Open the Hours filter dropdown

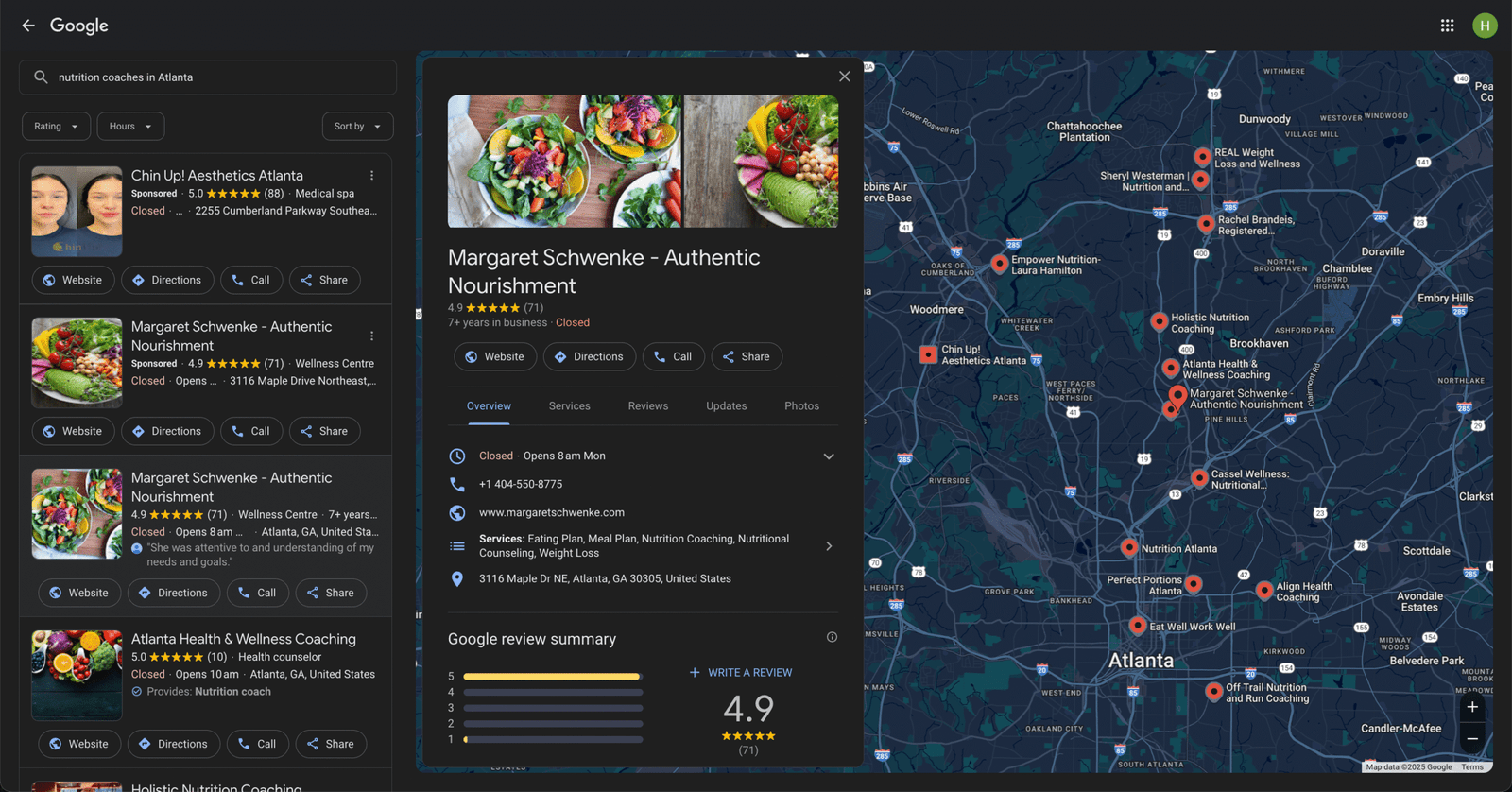[131, 127]
